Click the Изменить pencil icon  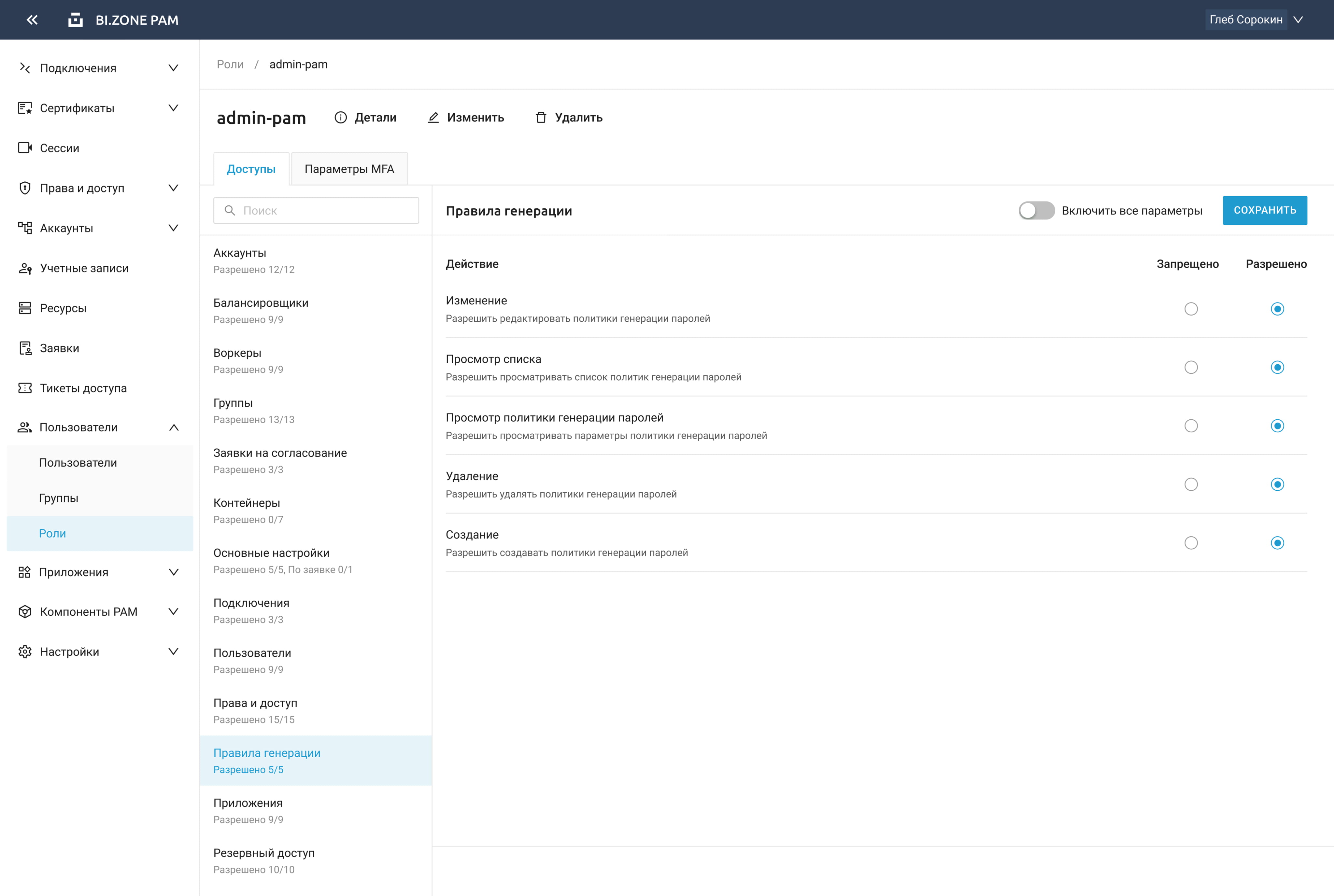click(x=433, y=118)
